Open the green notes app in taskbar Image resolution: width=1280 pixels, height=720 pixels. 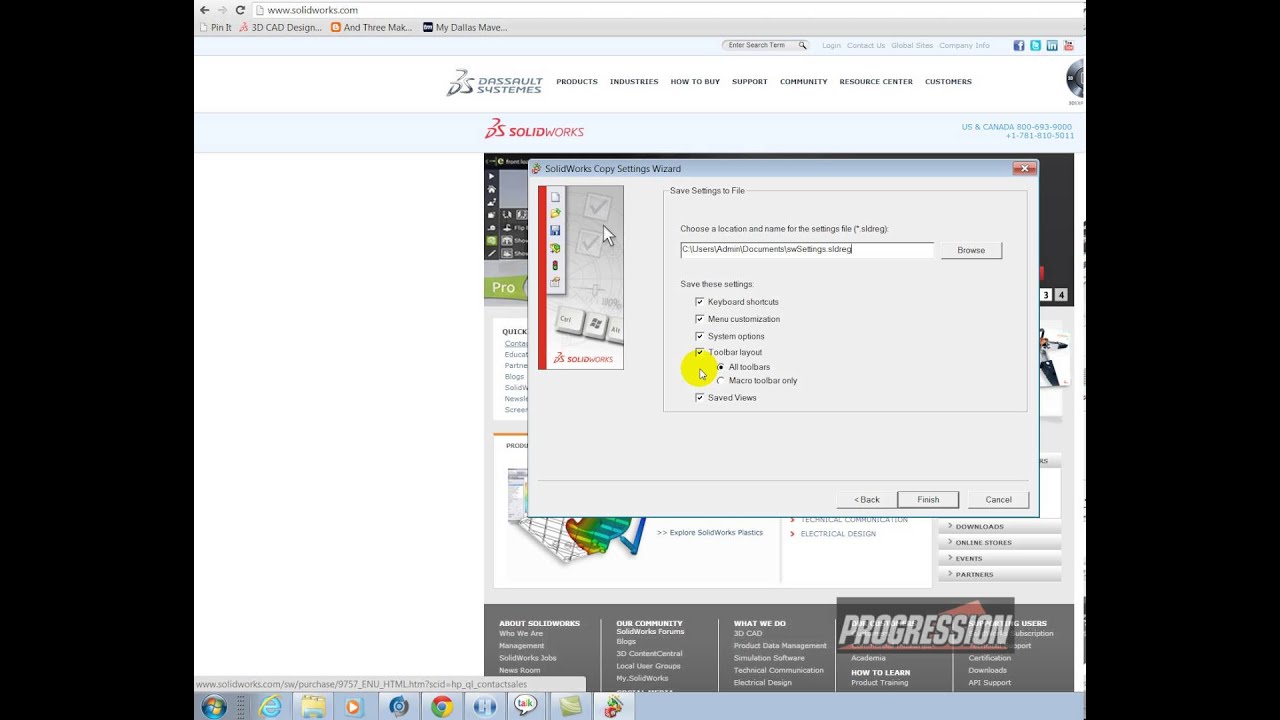click(570, 706)
